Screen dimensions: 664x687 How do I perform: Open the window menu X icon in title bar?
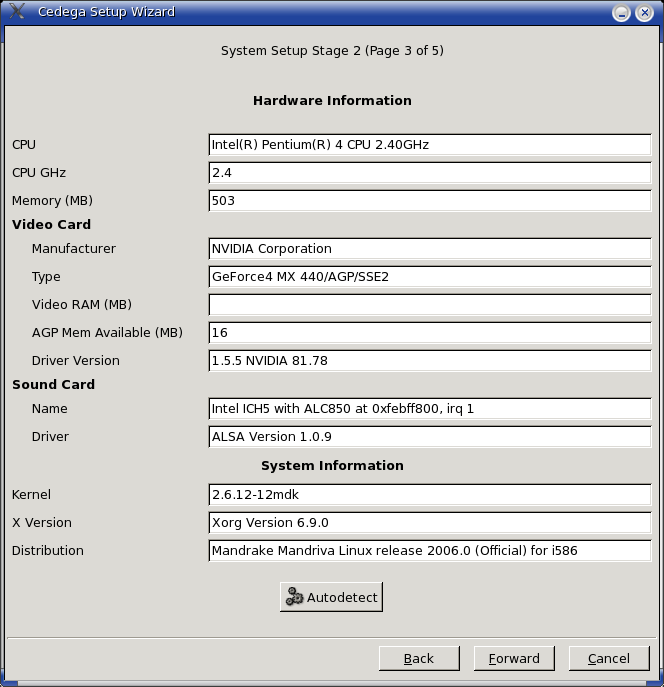pyautogui.click(x=16, y=12)
